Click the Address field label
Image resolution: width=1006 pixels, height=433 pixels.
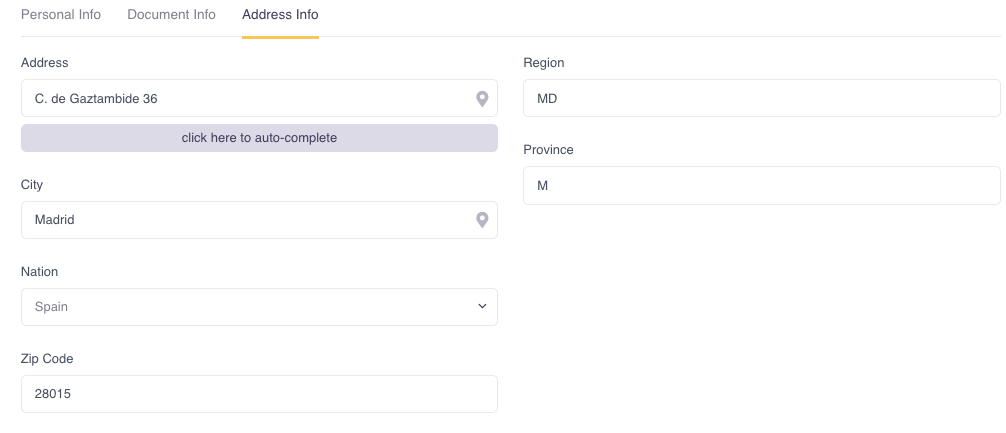45,63
